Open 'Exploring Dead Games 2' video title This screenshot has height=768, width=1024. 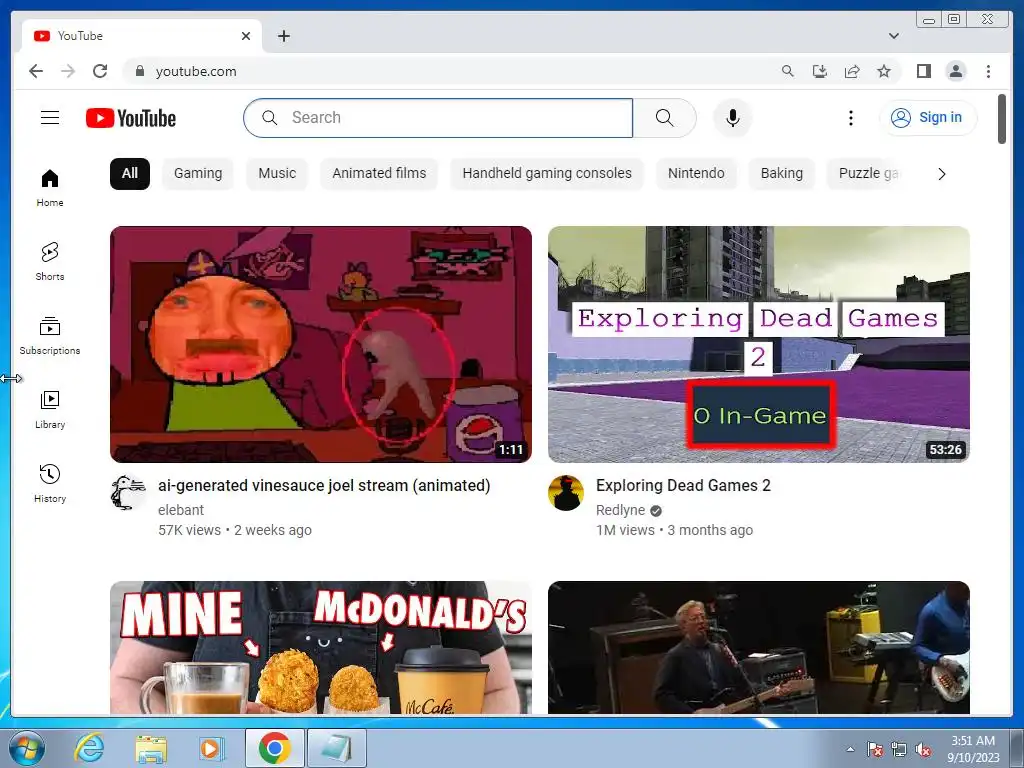click(x=683, y=485)
